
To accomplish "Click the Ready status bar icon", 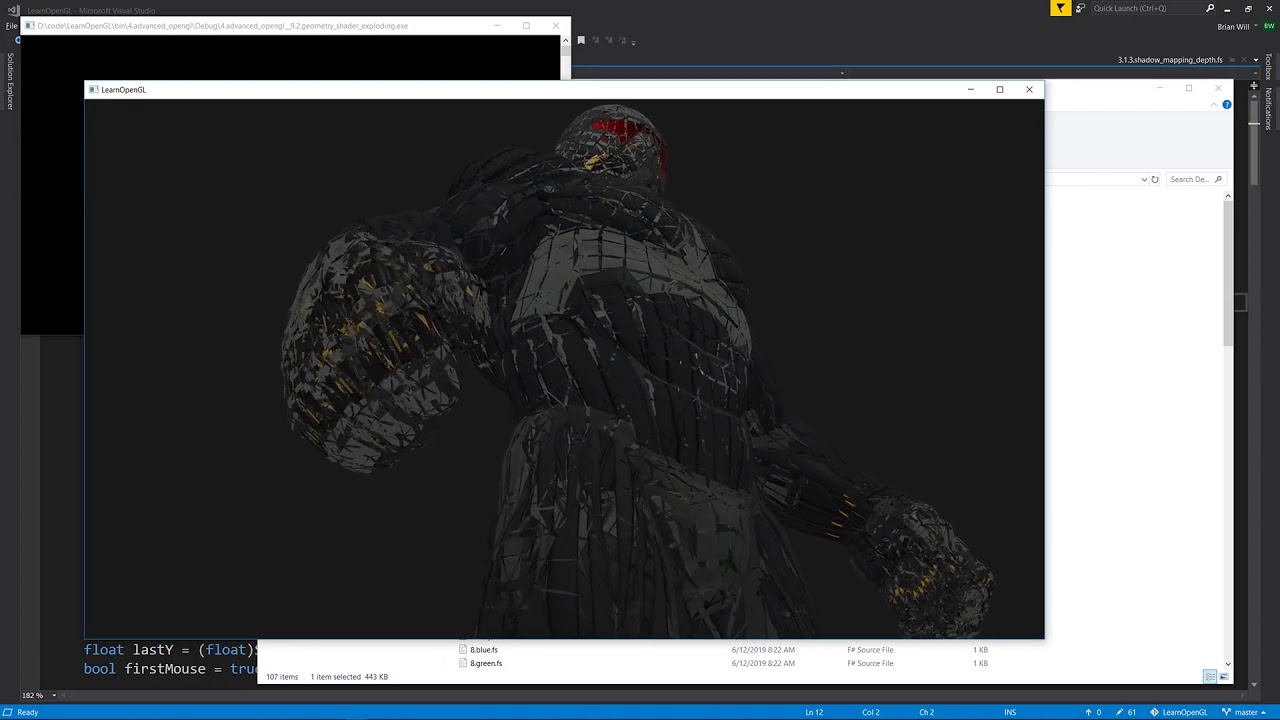I will tap(7, 712).
